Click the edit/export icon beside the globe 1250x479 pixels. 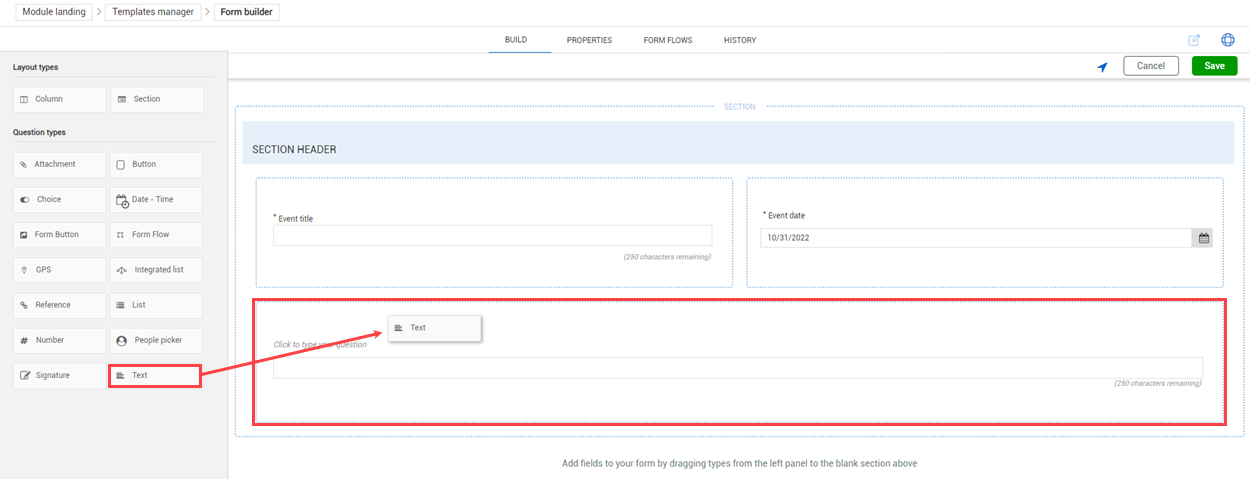click(x=1194, y=40)
